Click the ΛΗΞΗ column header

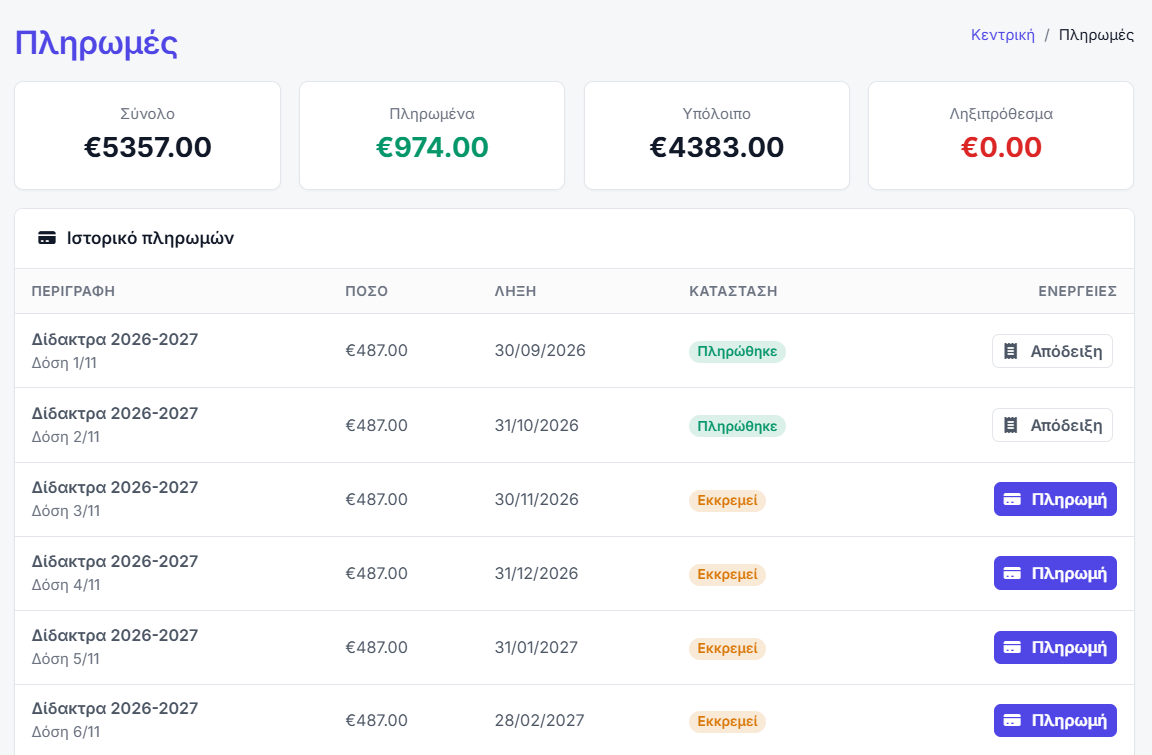click(515, 291)
